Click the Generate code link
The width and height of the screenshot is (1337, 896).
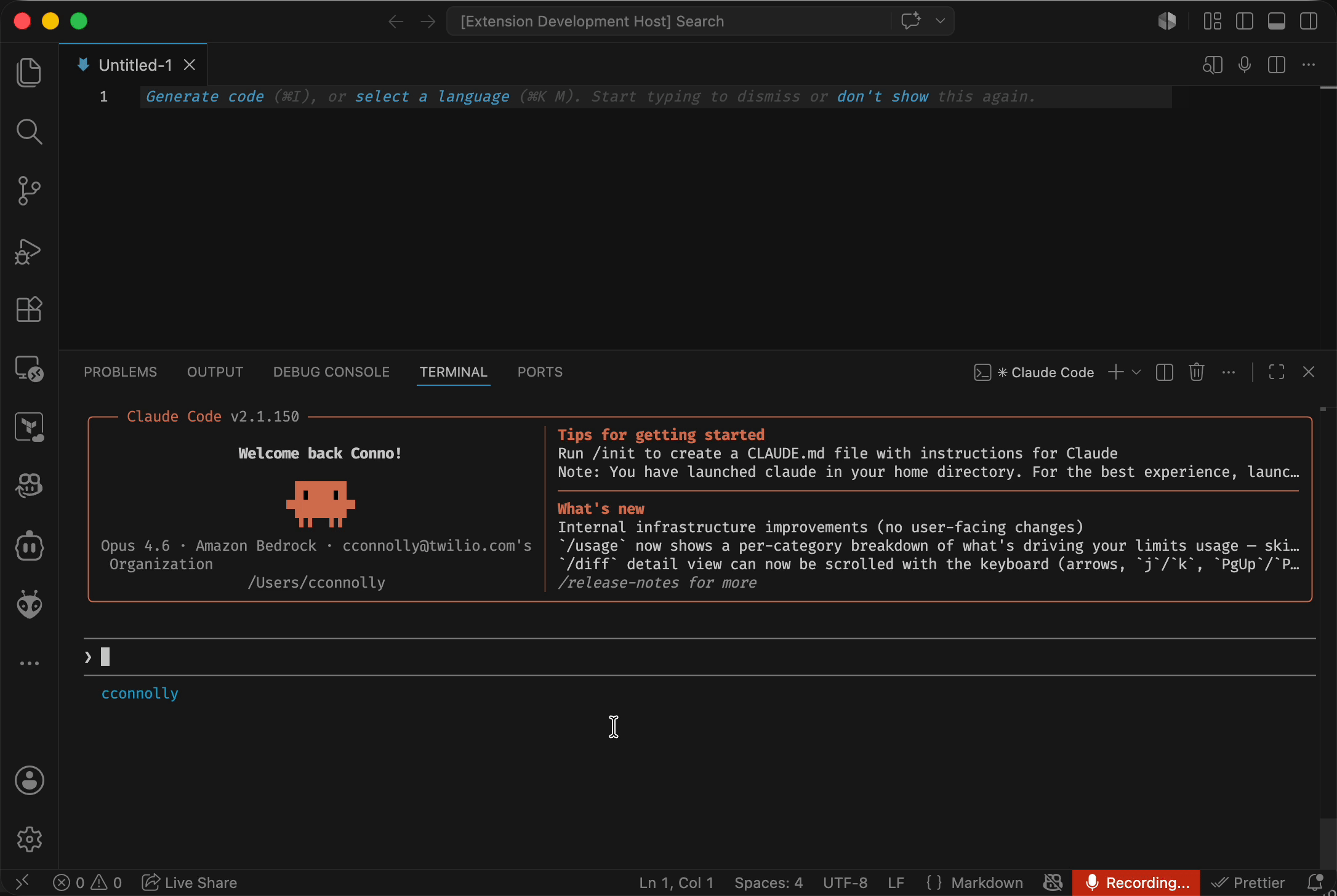click(205, 97)
